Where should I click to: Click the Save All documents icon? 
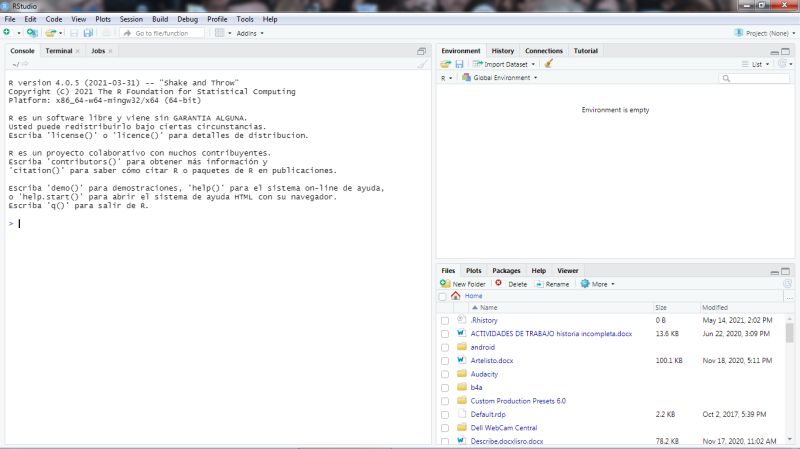point(88,33)
